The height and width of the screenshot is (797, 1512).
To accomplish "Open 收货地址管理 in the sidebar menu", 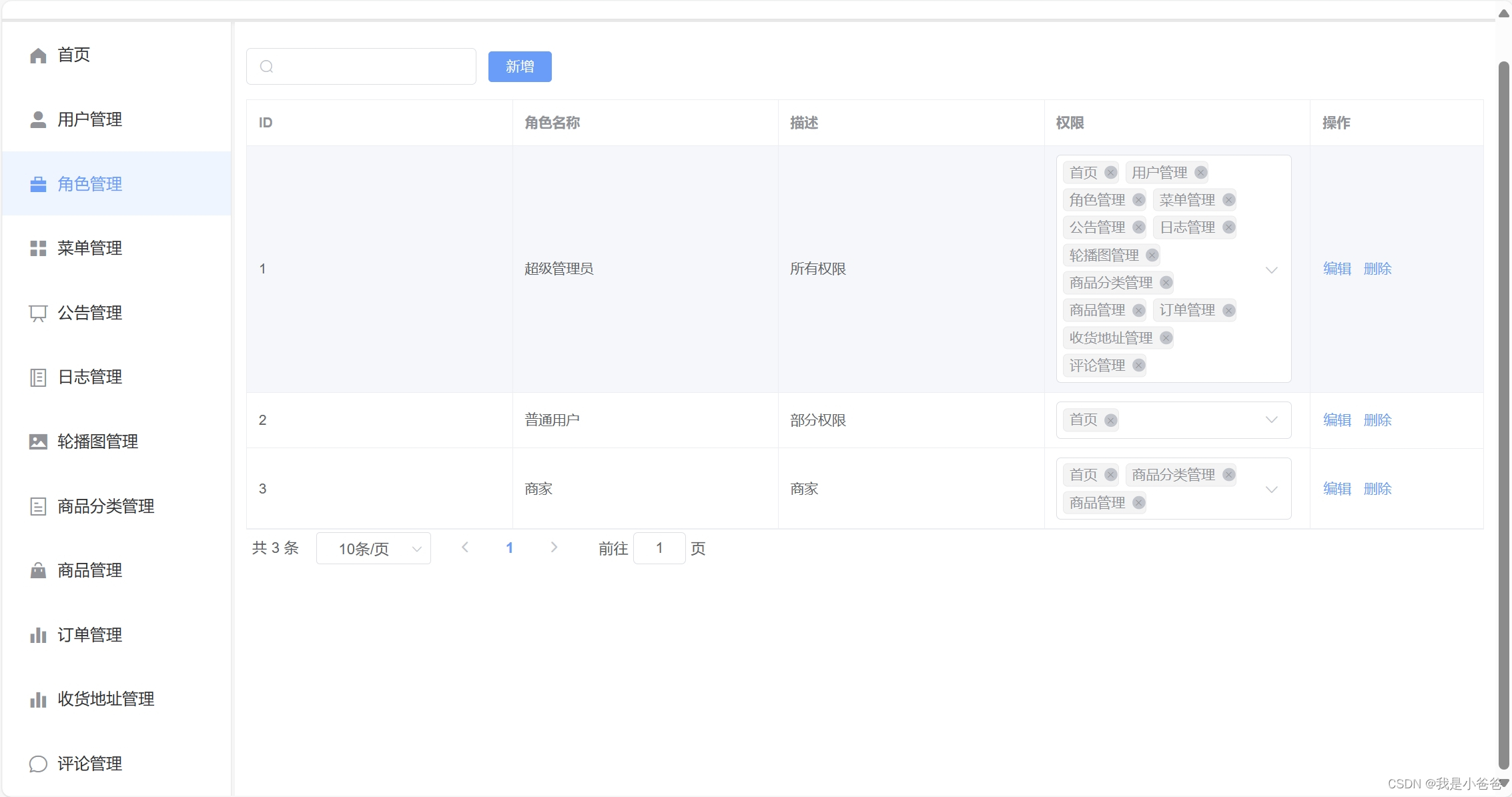I will (x=105, y=699).
